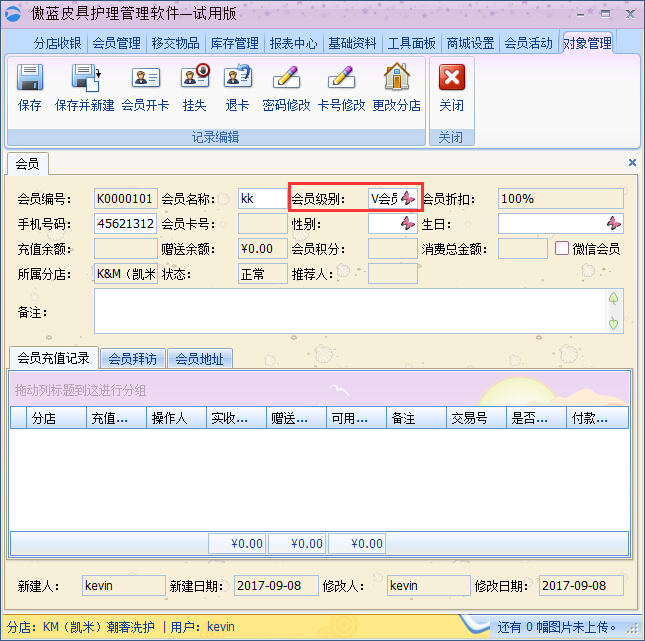The height and width of the screenshot is (641, 645).
Task: Click the 会员名称 input field
Action: [x=262, y=198]
